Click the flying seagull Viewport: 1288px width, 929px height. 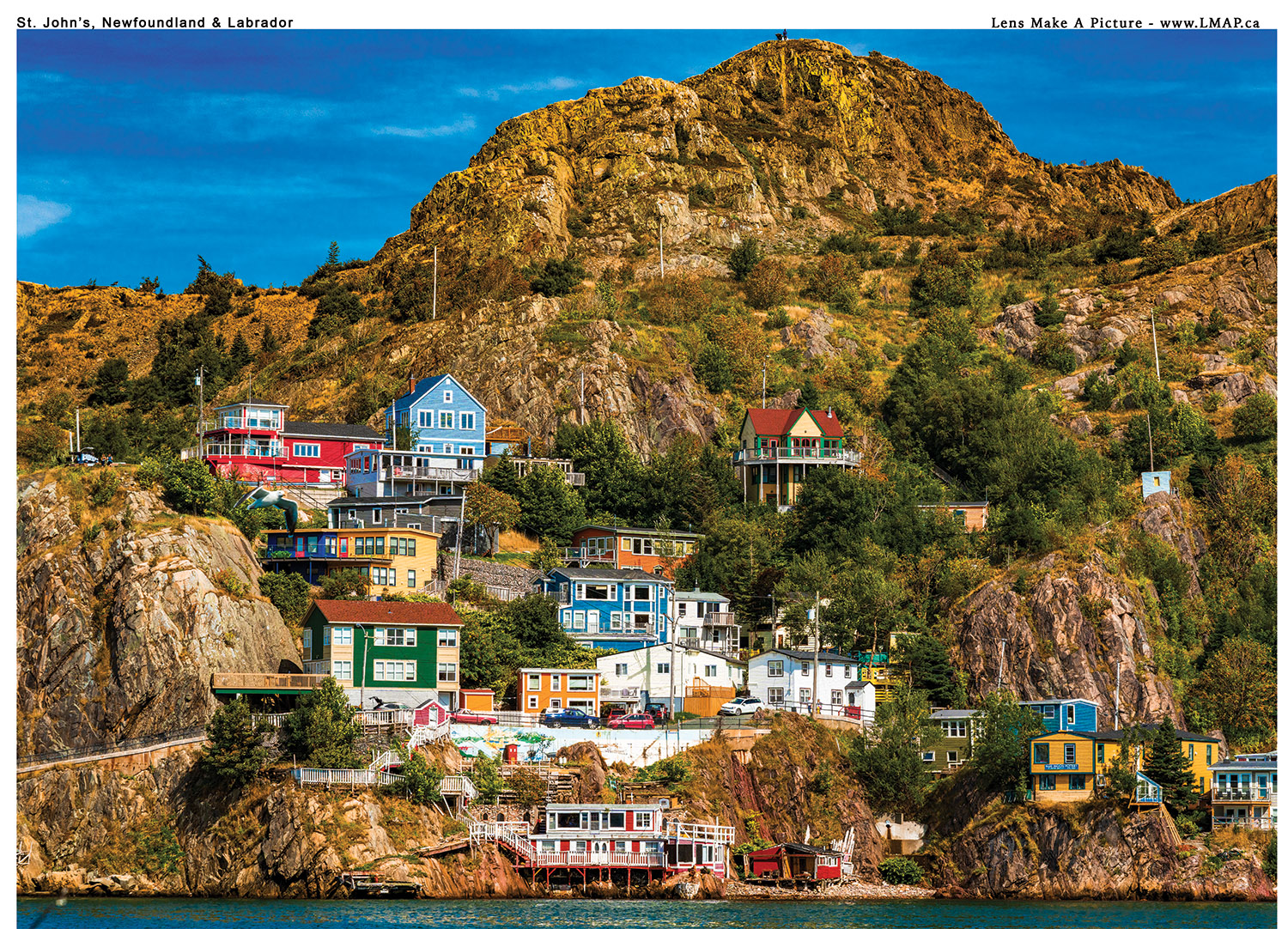pos(271,503)
